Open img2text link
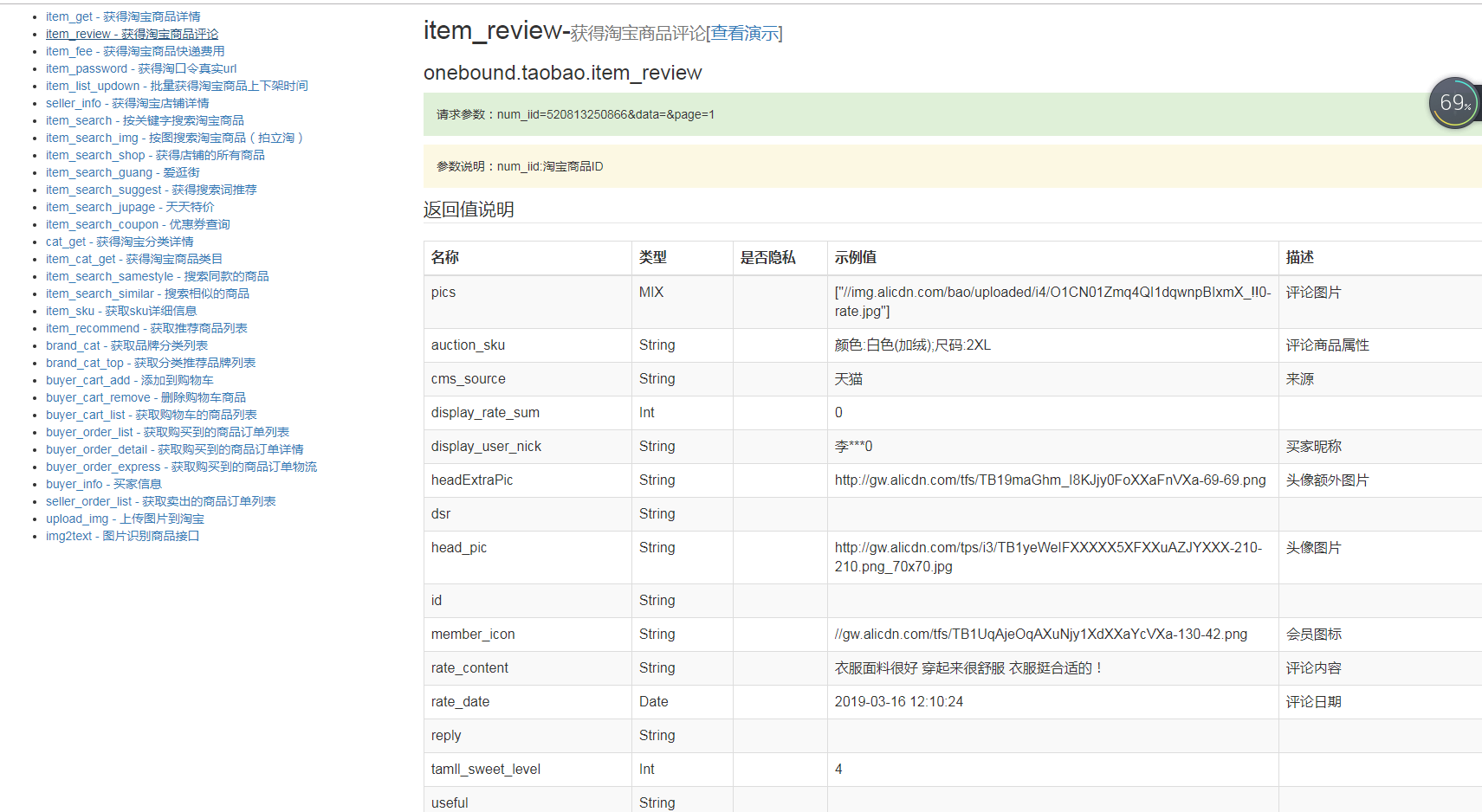The height and width of the screenshot is (812, 1482). [122, 536]
